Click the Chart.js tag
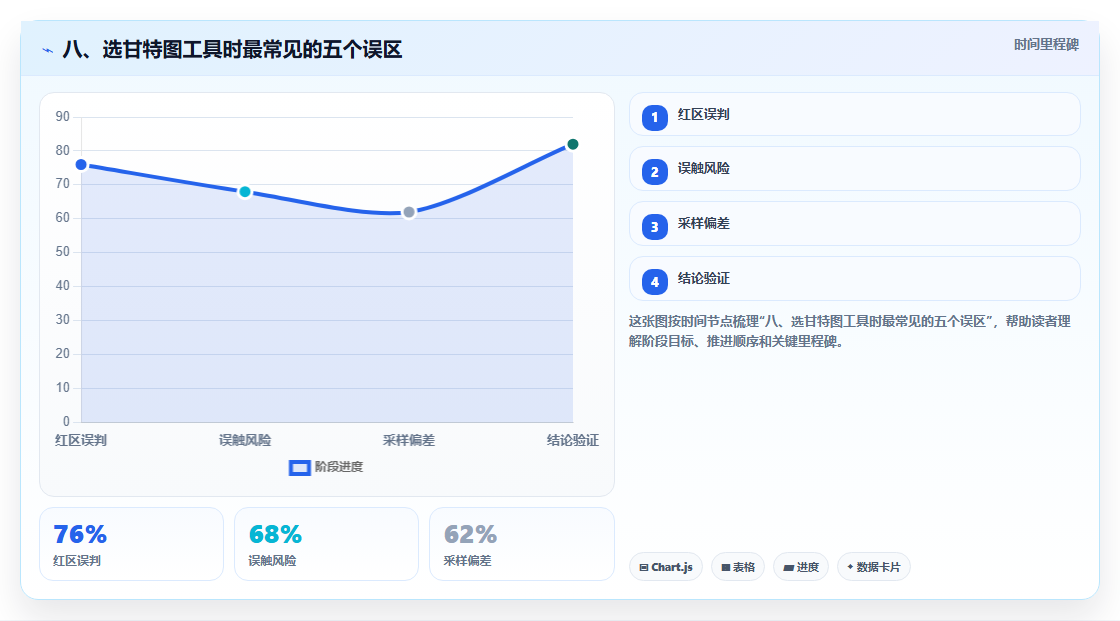 point(666,567)
